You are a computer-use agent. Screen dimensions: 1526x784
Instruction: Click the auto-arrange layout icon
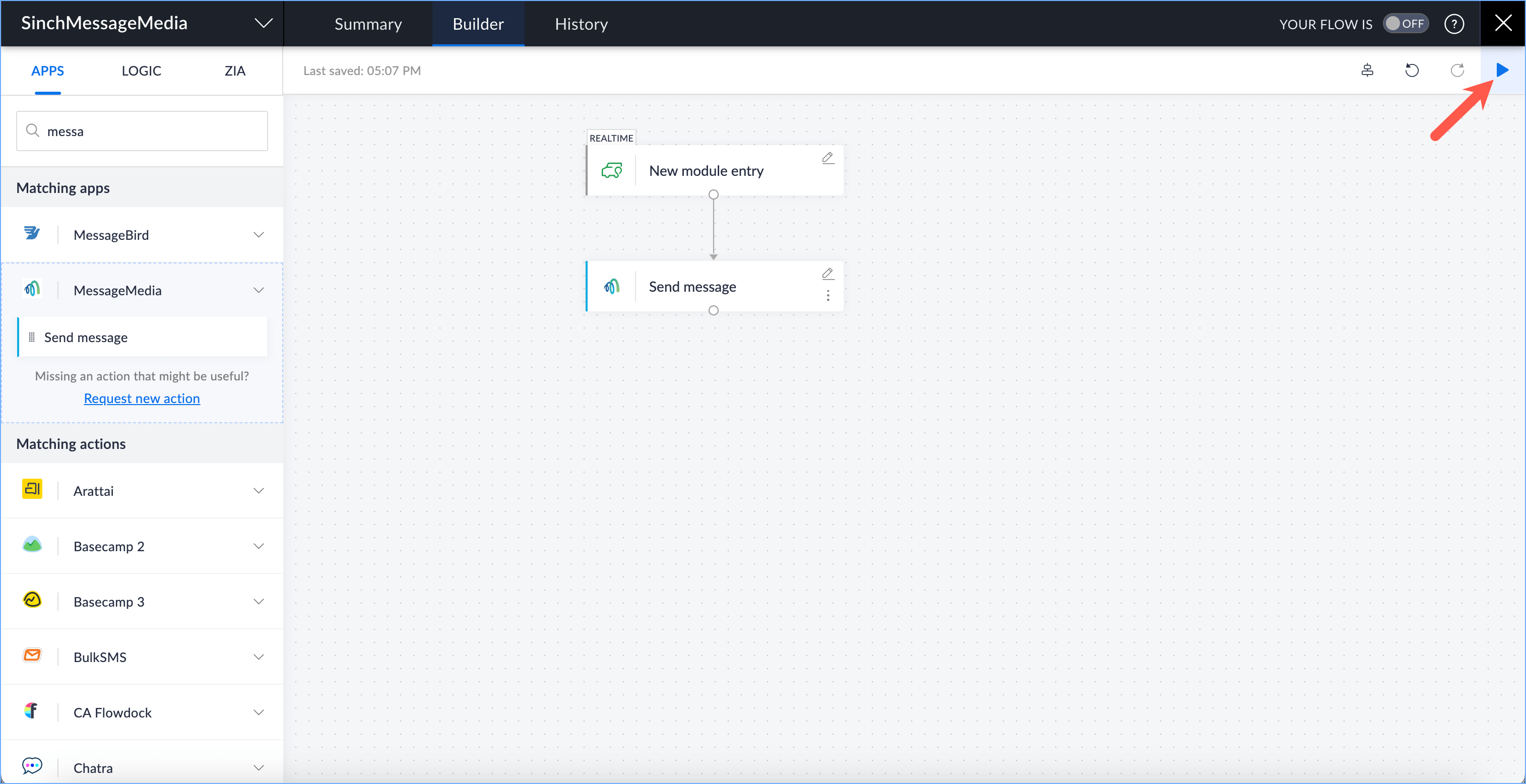pos(1367,71)
